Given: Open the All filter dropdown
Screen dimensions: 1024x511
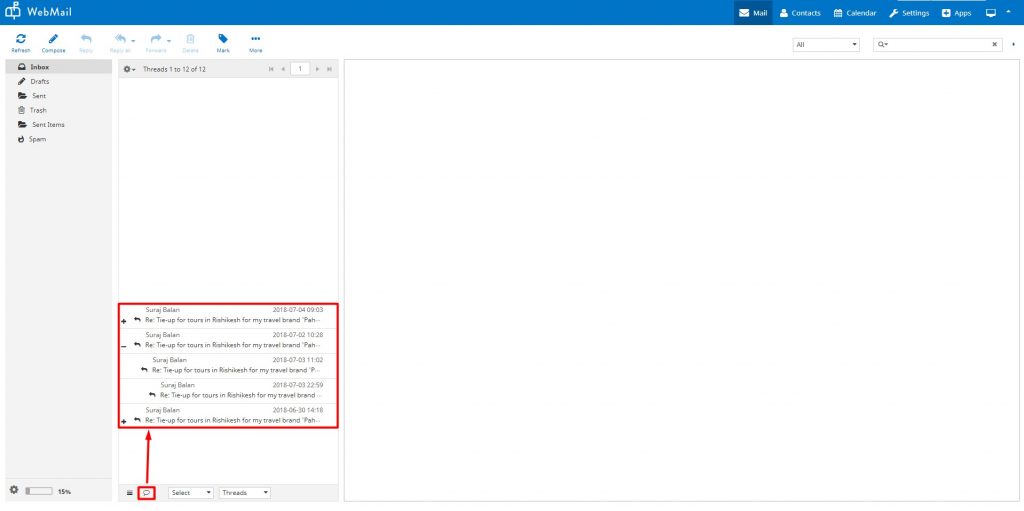Looking at the screenshot, I should pos(825,45).
